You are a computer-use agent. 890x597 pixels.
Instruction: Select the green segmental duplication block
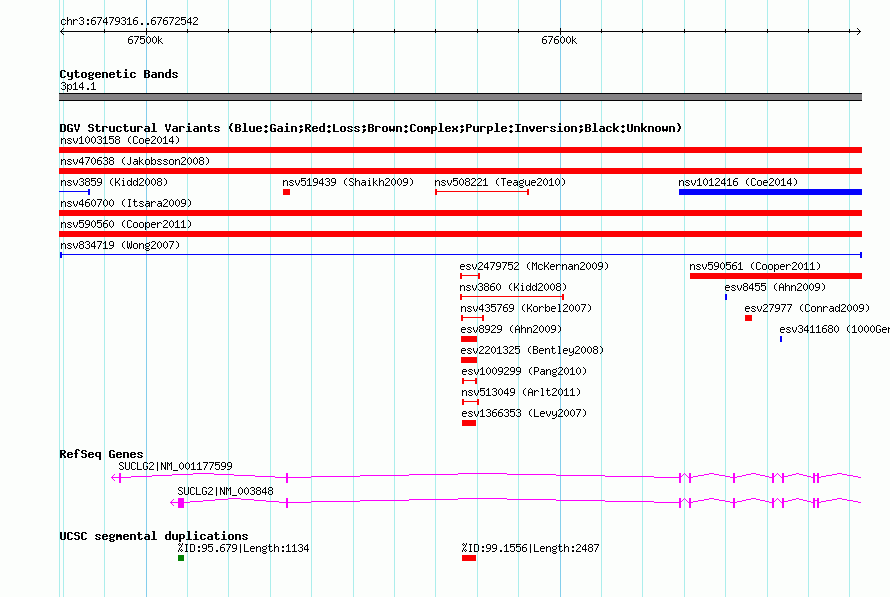(x=181, y=558)
